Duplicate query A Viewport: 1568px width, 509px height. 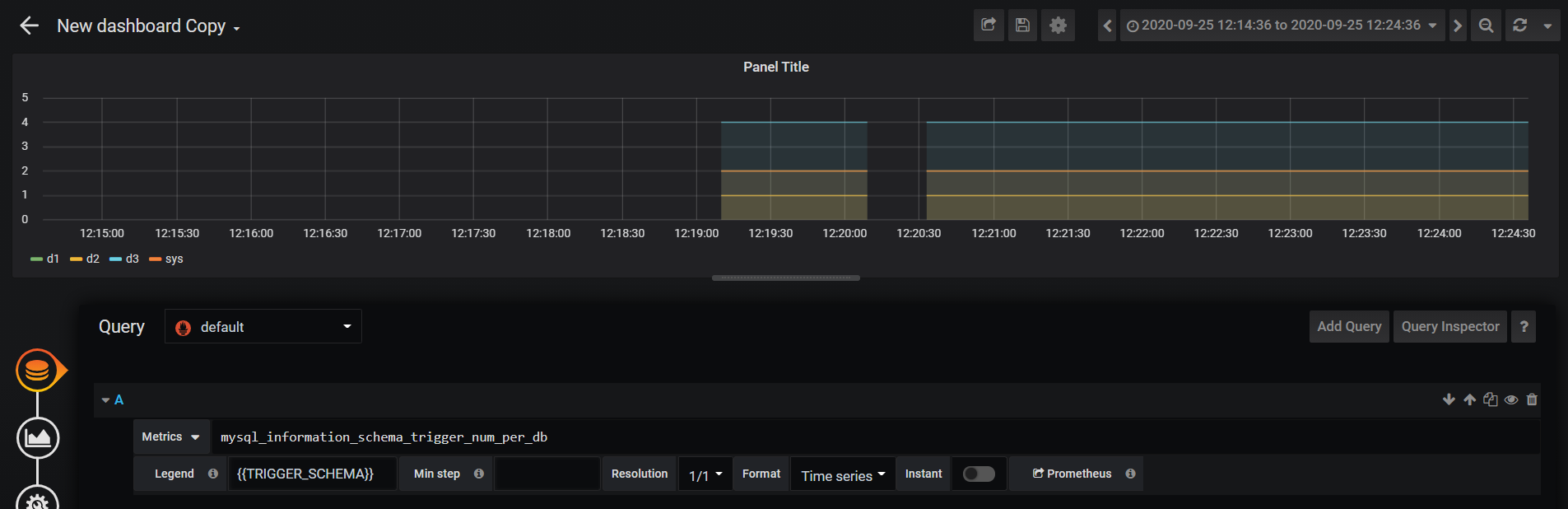[x=1490, y=399]
